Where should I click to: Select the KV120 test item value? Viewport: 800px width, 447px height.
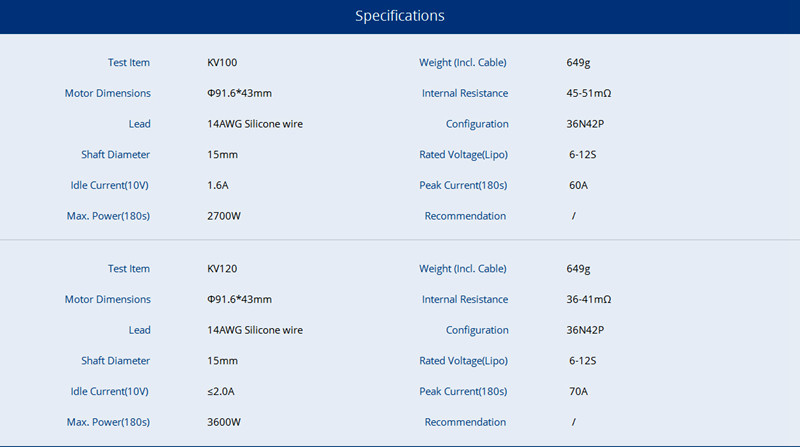click(222, 269)
